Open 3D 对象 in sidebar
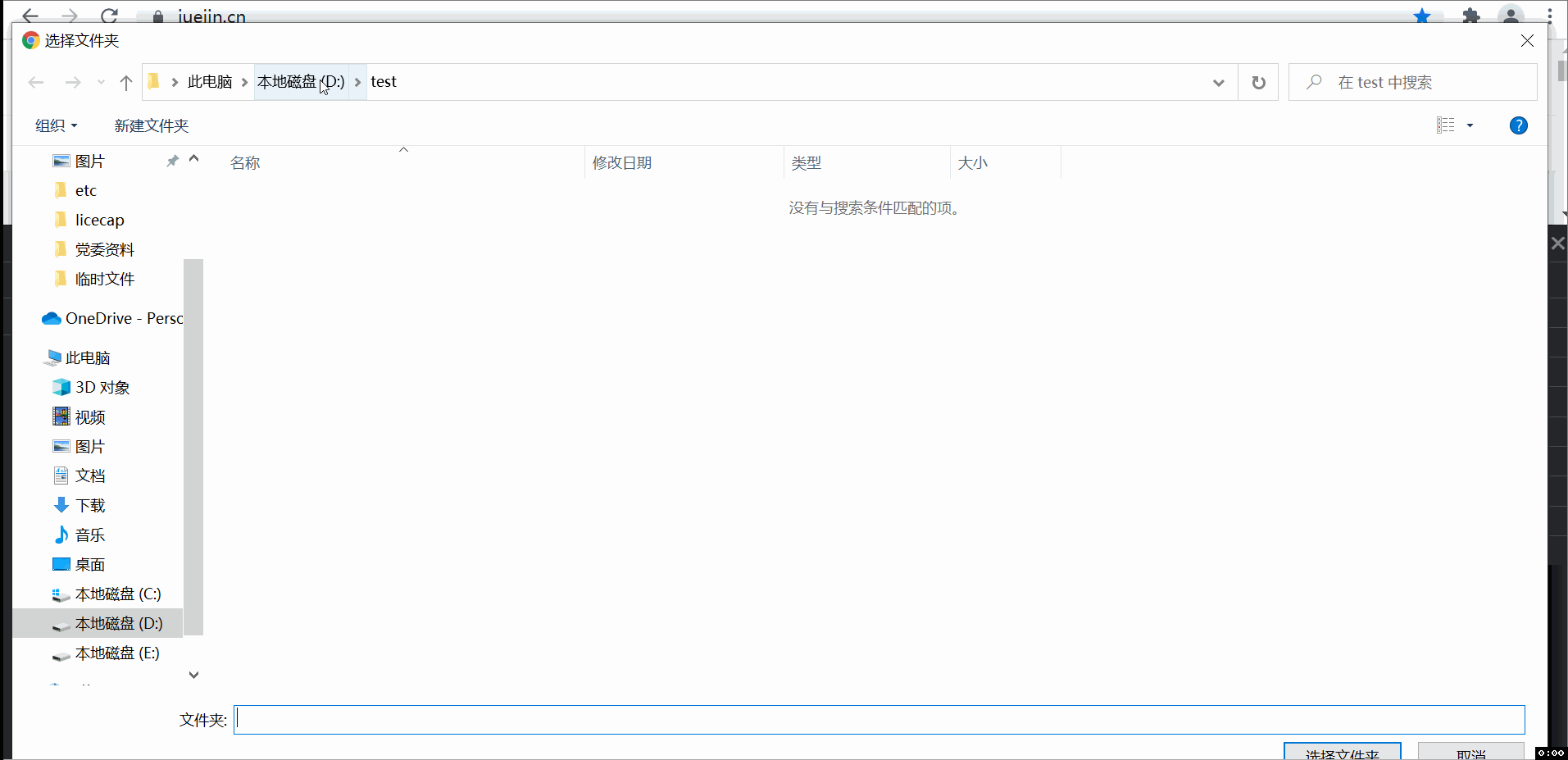 click(x=102, y=388)
